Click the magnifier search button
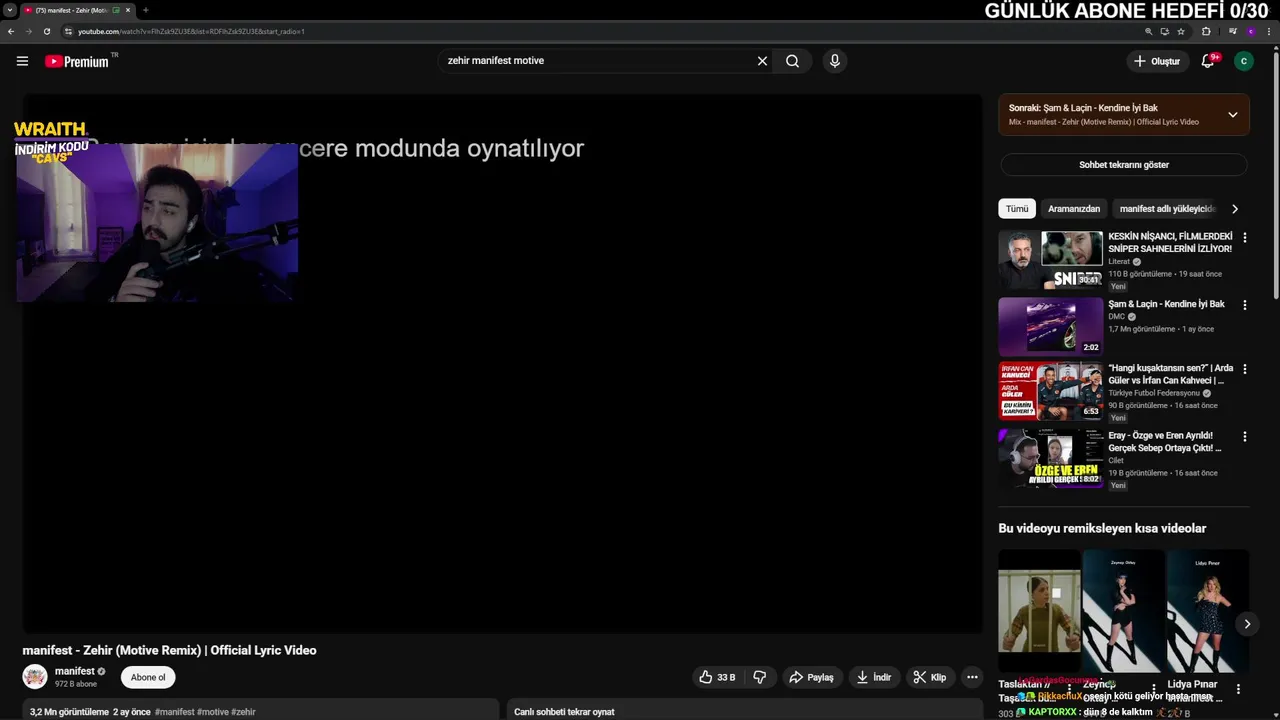 (792, 61)
